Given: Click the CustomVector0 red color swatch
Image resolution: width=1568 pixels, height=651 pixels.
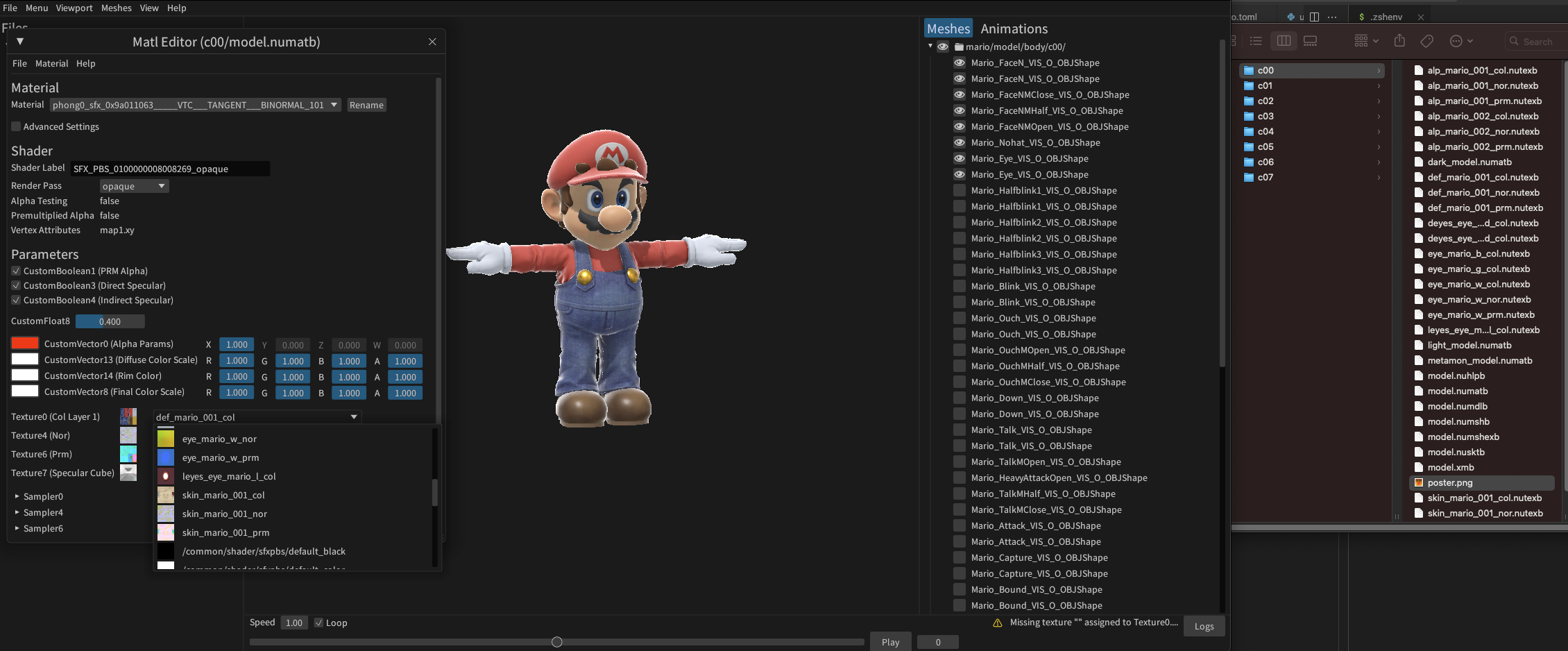Looking at the screenshot, I should click(24, 343).
